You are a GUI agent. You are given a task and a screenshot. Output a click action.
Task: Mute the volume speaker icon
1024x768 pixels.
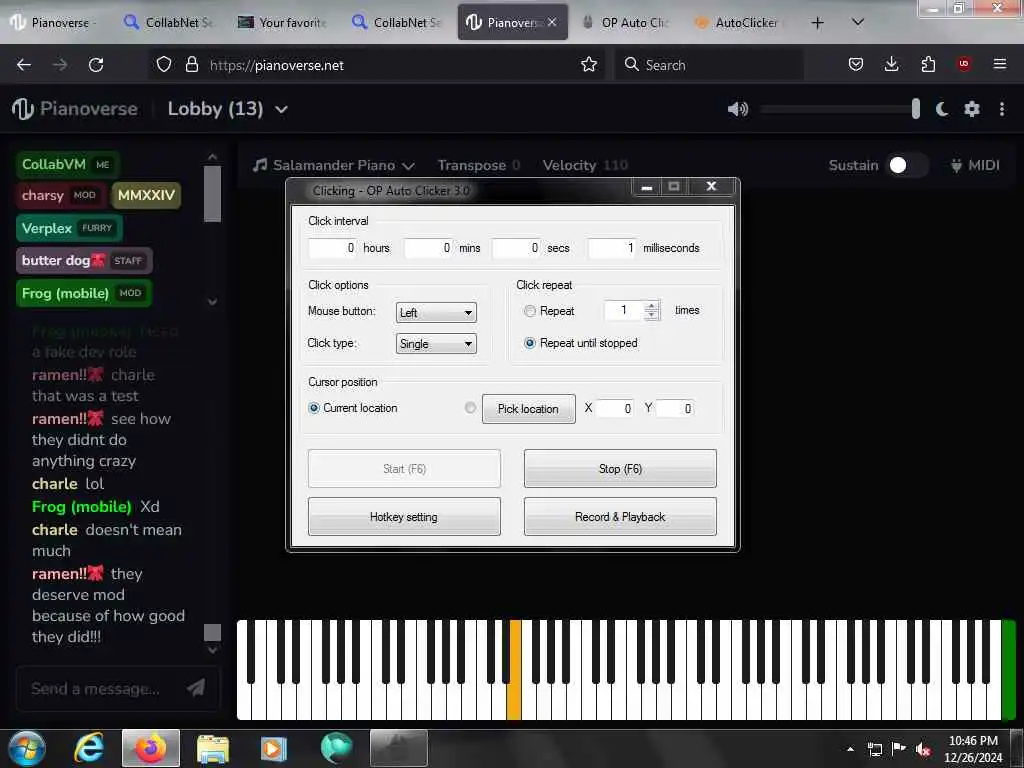pos(737,109)
